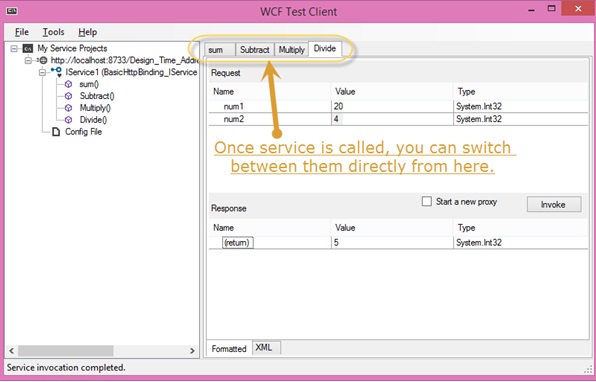Click the (return) response name cell
Screen dimensions: 596x382
(238, 243)
